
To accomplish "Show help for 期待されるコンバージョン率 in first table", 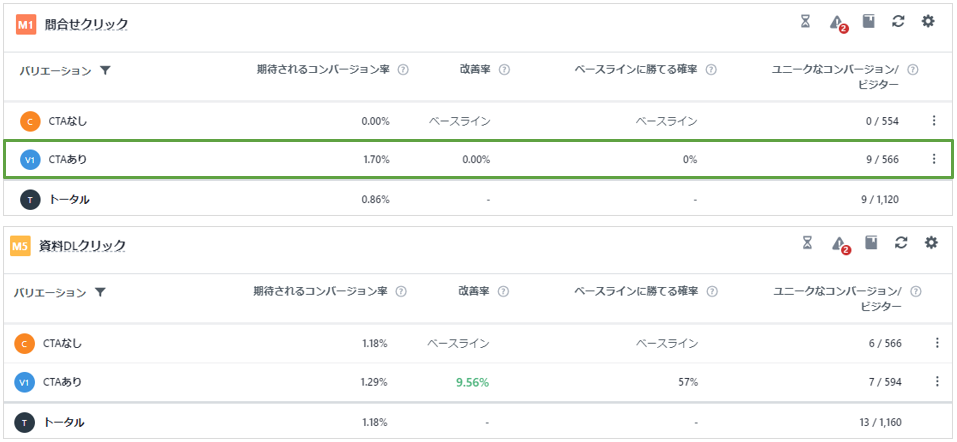I will pos(403,70).
